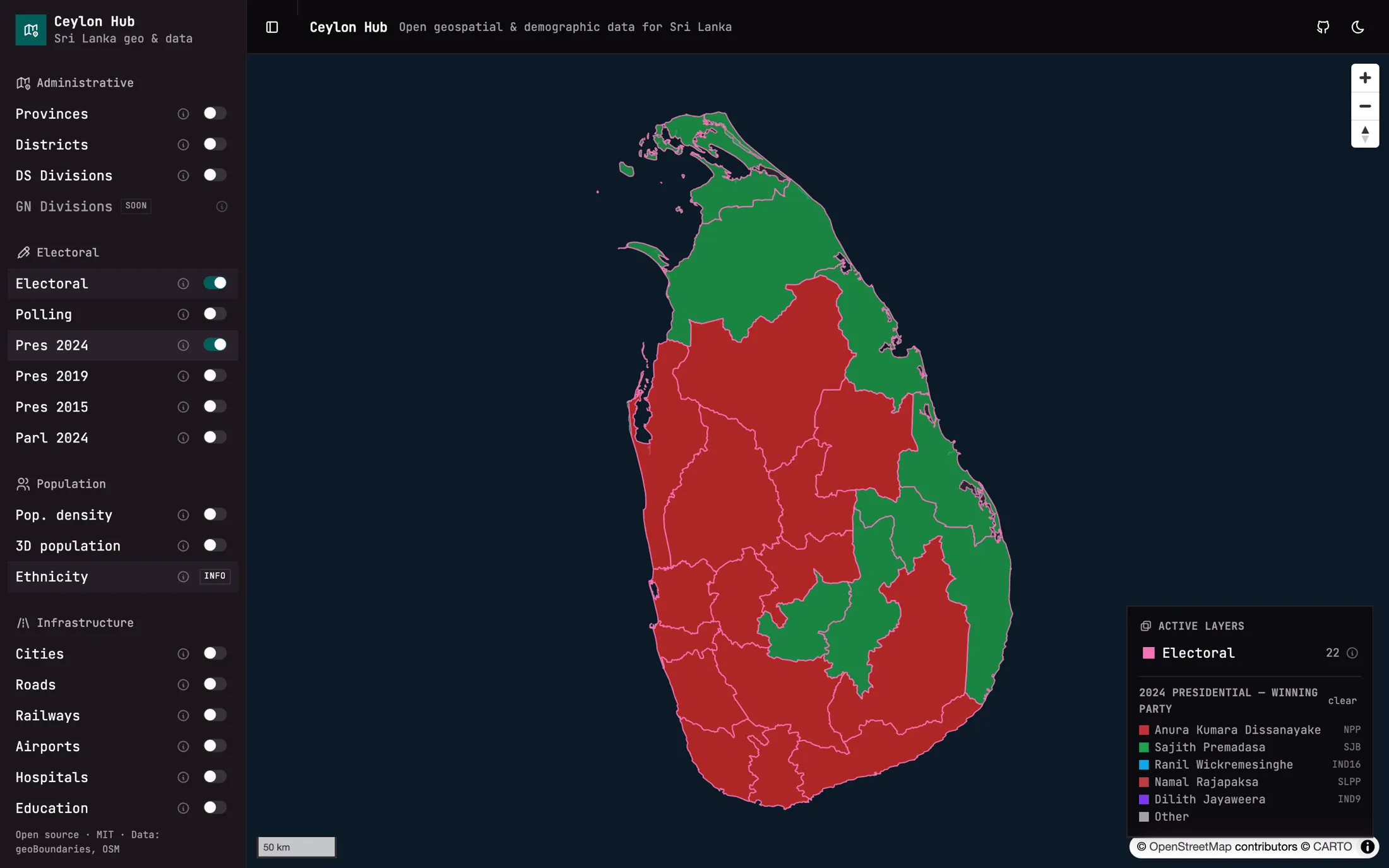Open info for Roads layer
The width and height of the screenshot is (1389, 868).
coord(183,685)
